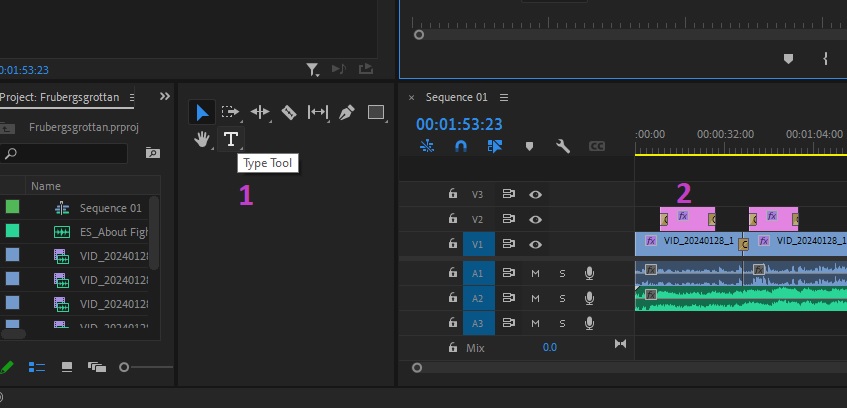
Task: Toggle Snap in Timeline magnet icon
Action: (x=461, y=146)
